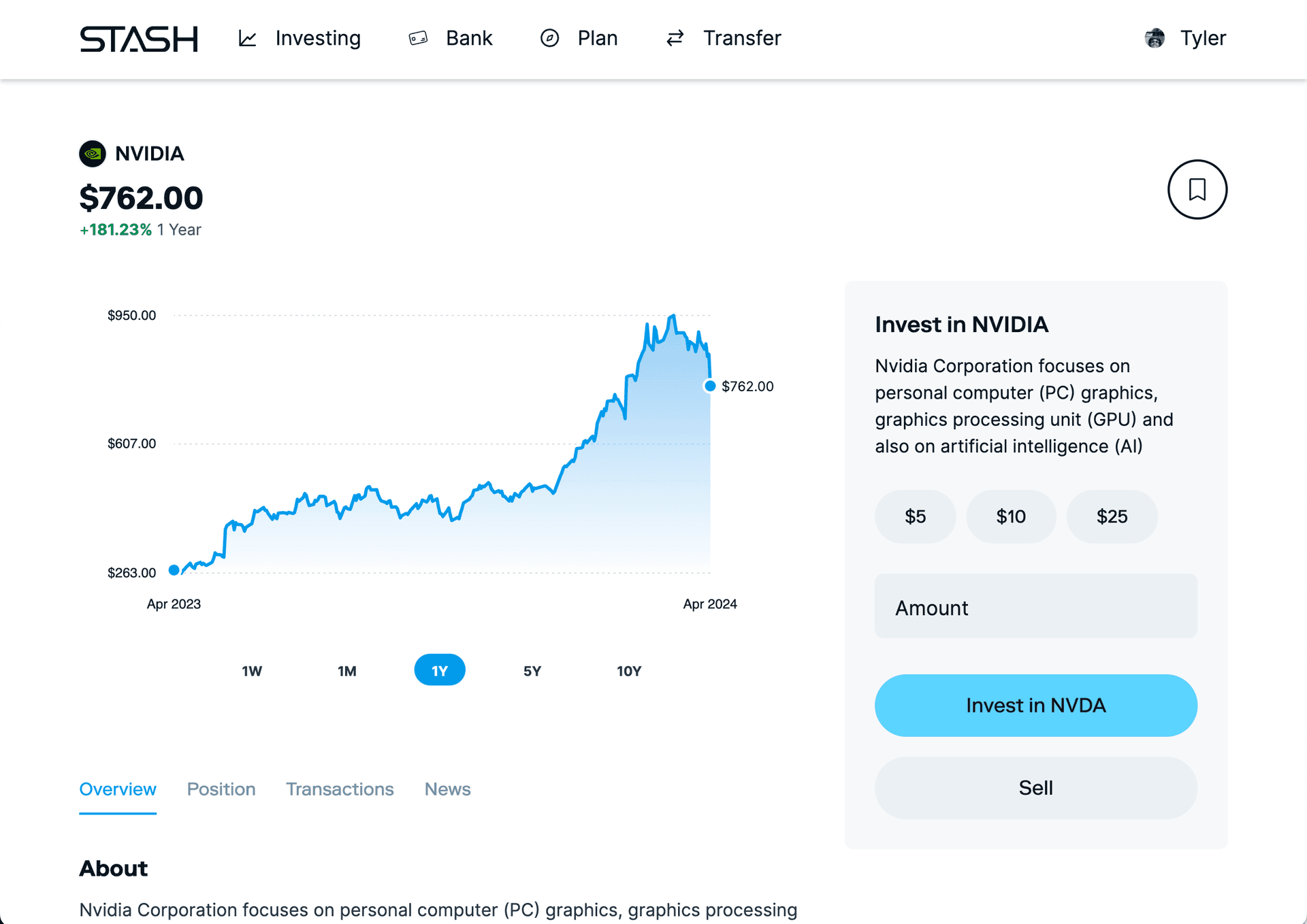The height and width of the screenshot is (924, 1307).
Task: Switch chart range to 1W
Action: (252, 671)
